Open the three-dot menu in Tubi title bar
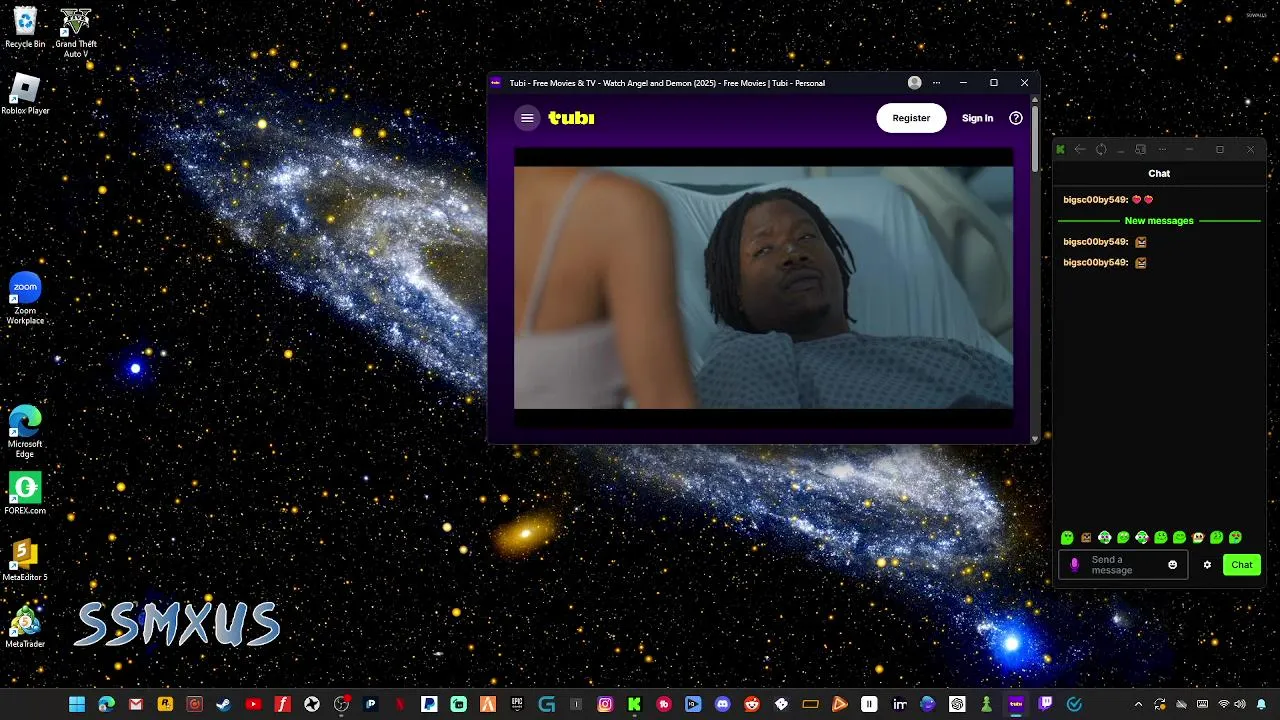The image size is (1280, 720). coord(937,83)
